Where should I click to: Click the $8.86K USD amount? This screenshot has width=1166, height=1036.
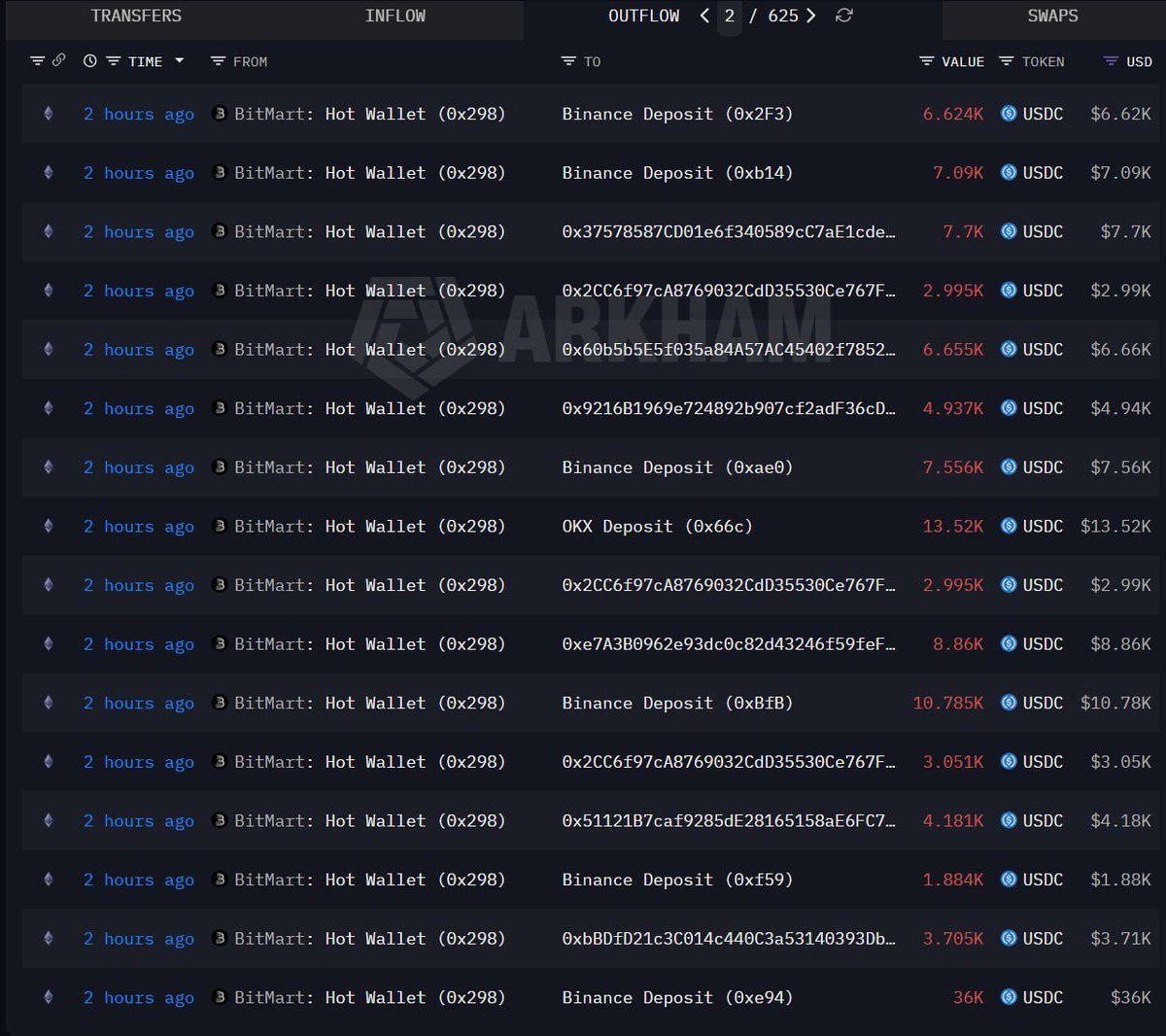coord(1120,643)
